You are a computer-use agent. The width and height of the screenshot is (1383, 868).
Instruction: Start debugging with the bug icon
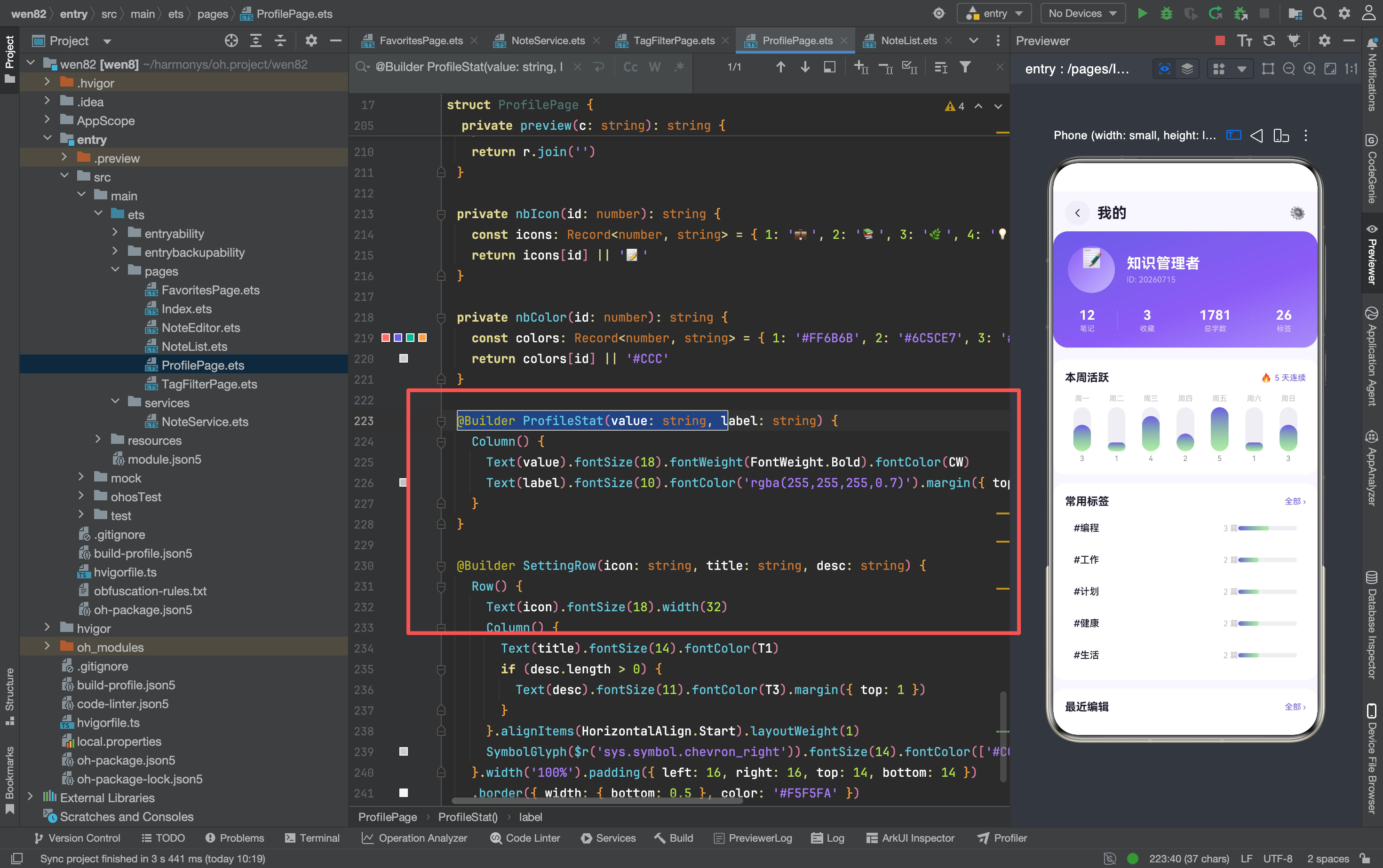click(1167, 13)
